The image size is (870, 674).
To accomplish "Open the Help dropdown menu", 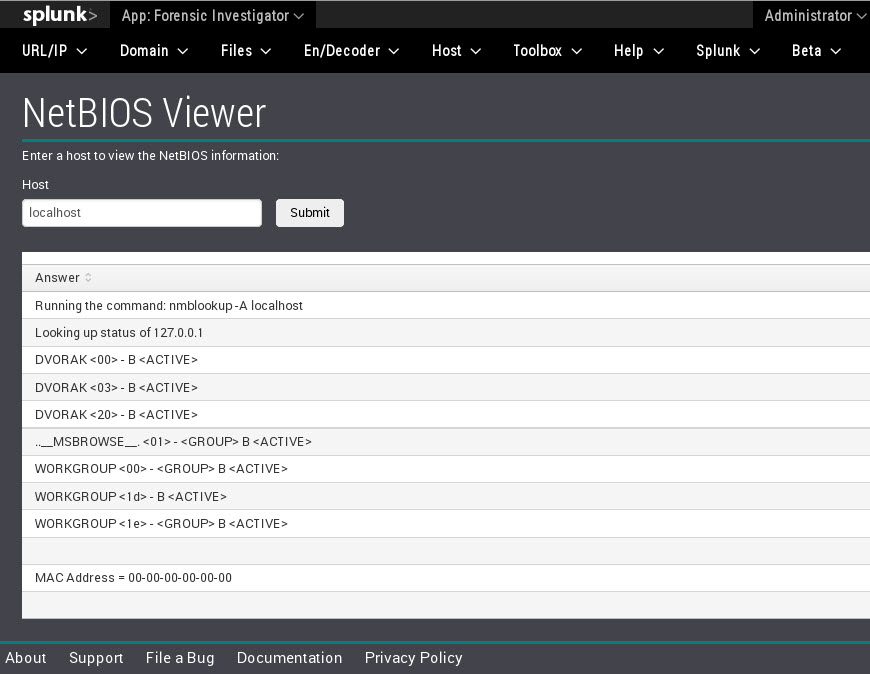I will pos(639,50).
